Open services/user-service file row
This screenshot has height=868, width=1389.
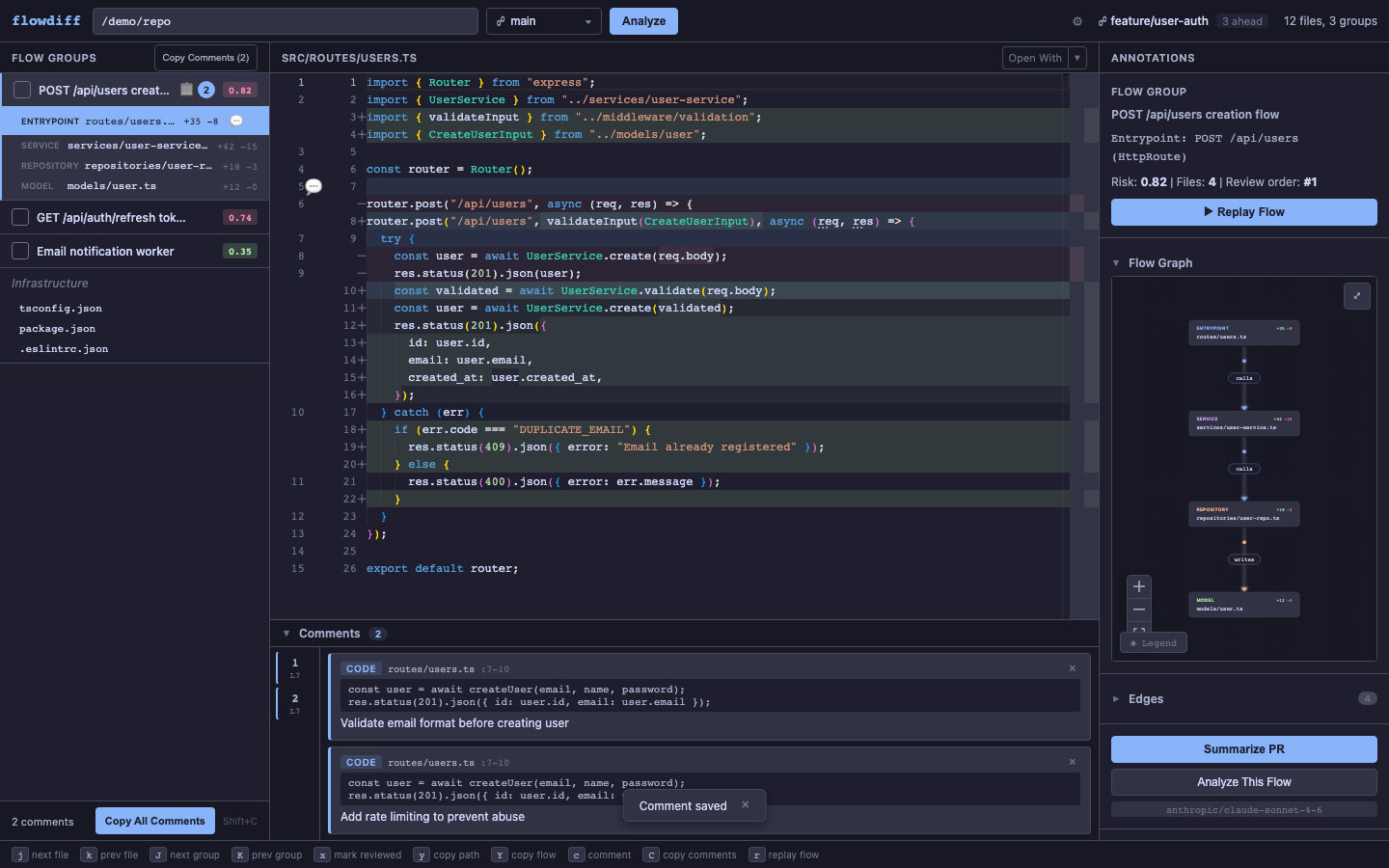(x=135, y=146)
